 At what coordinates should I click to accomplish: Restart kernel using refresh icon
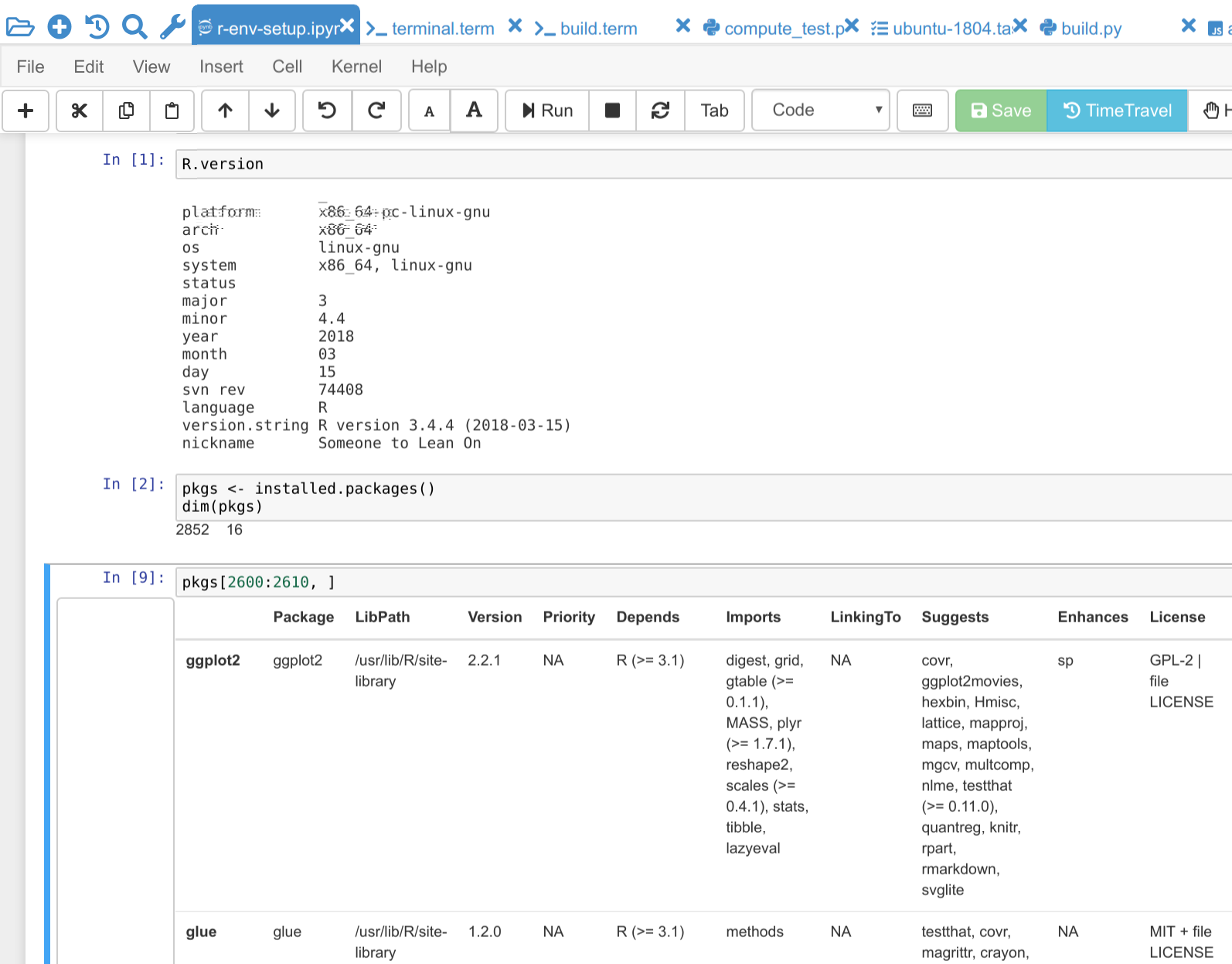click(660, 111)
